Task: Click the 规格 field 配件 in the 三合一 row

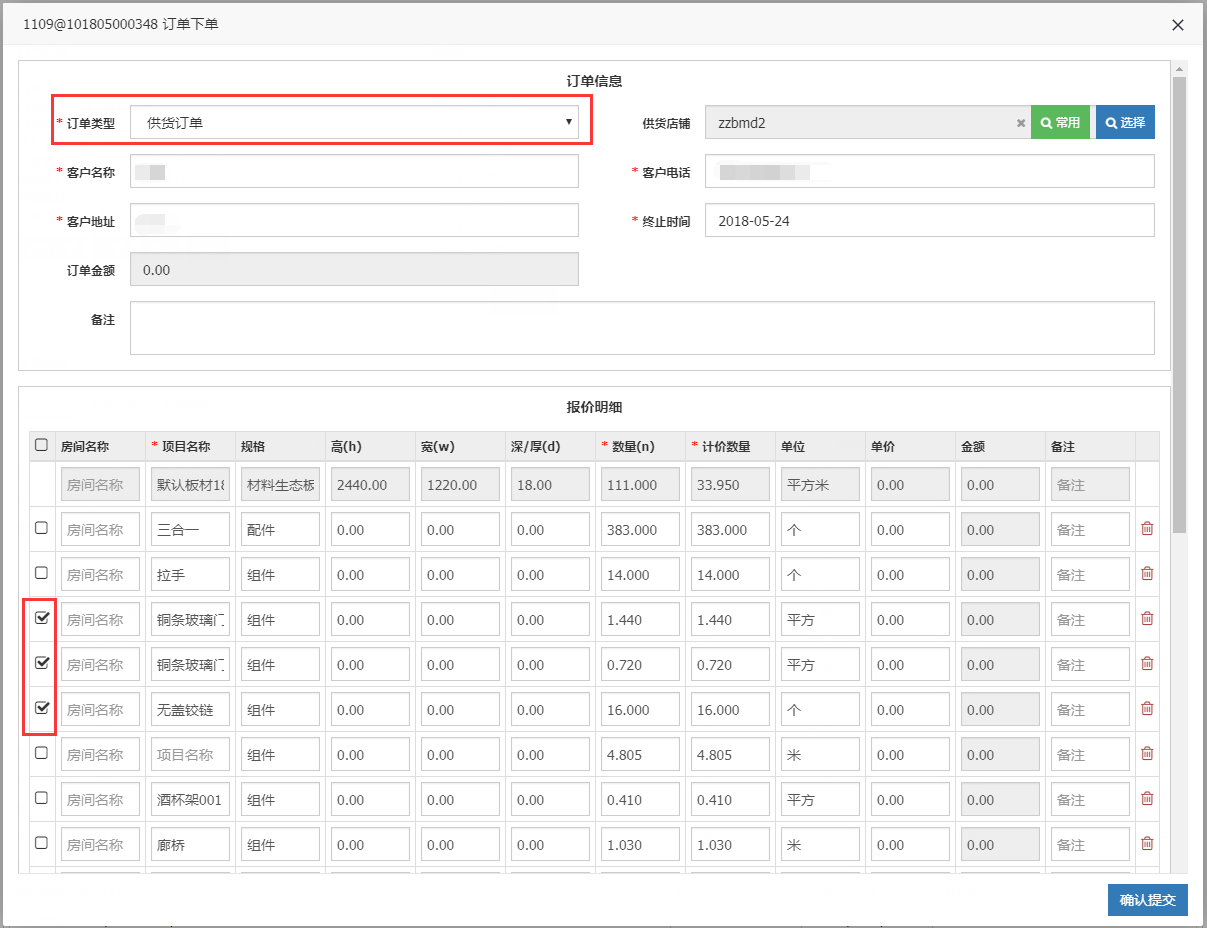Action: (x=280, y=530)
